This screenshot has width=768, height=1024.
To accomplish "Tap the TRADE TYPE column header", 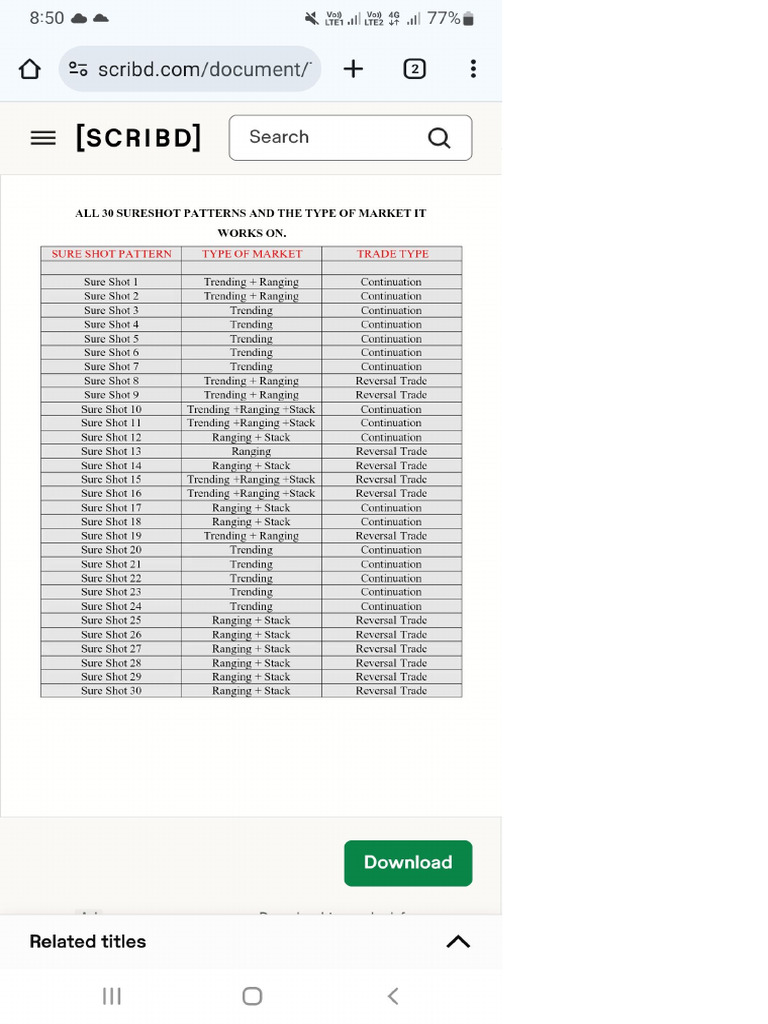I will (392, 253).
